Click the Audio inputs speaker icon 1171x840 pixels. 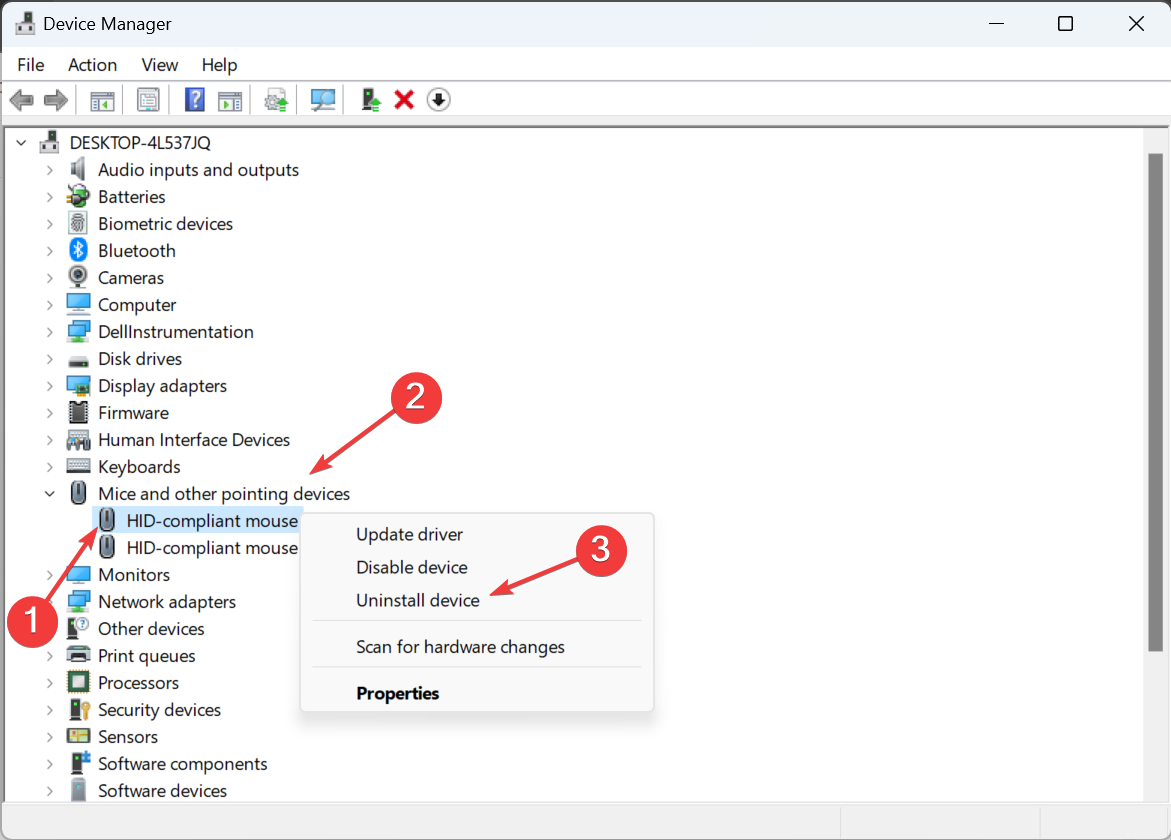click(x=78, y=169)
